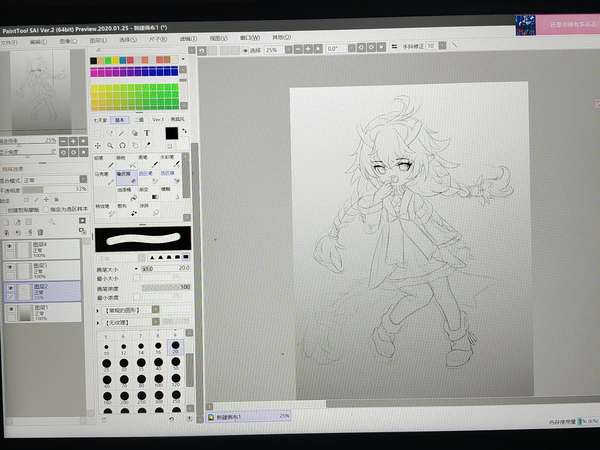The height and width of the screenshot is (450, 600).
Task: Select layer 图层4 in layer list
Action: tap(42, 249)
